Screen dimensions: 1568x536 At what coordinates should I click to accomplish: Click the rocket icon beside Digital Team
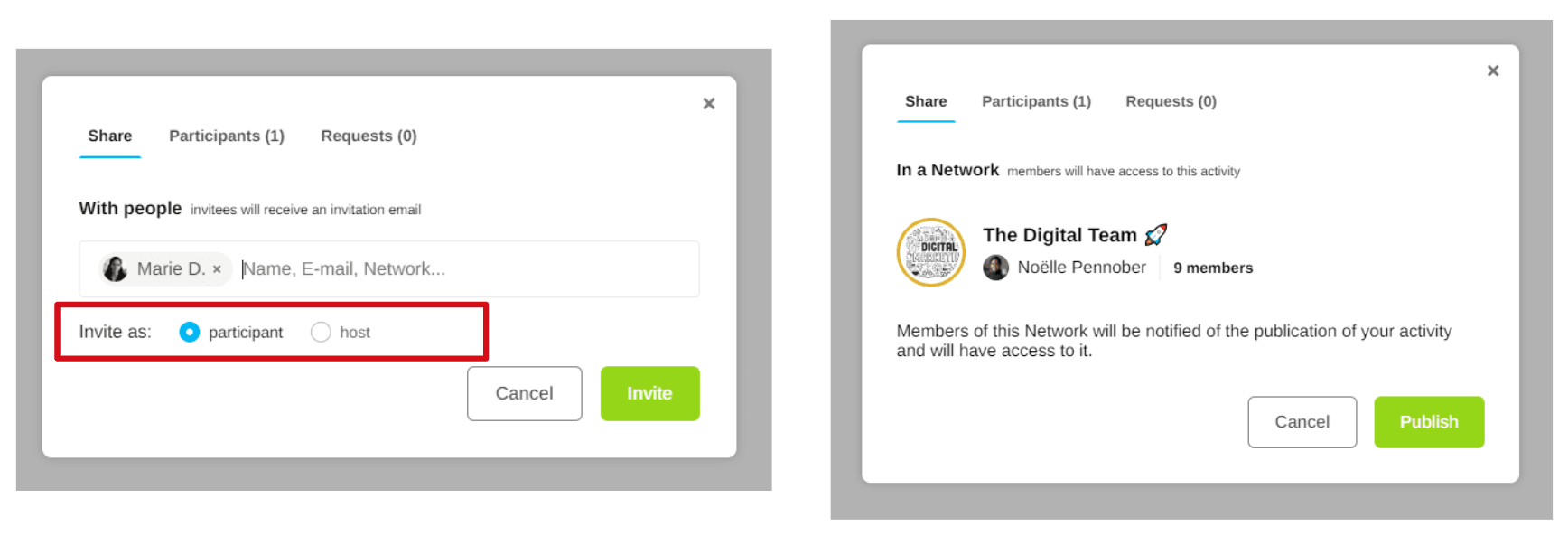pyautogui.click(x=1156, y=235)
